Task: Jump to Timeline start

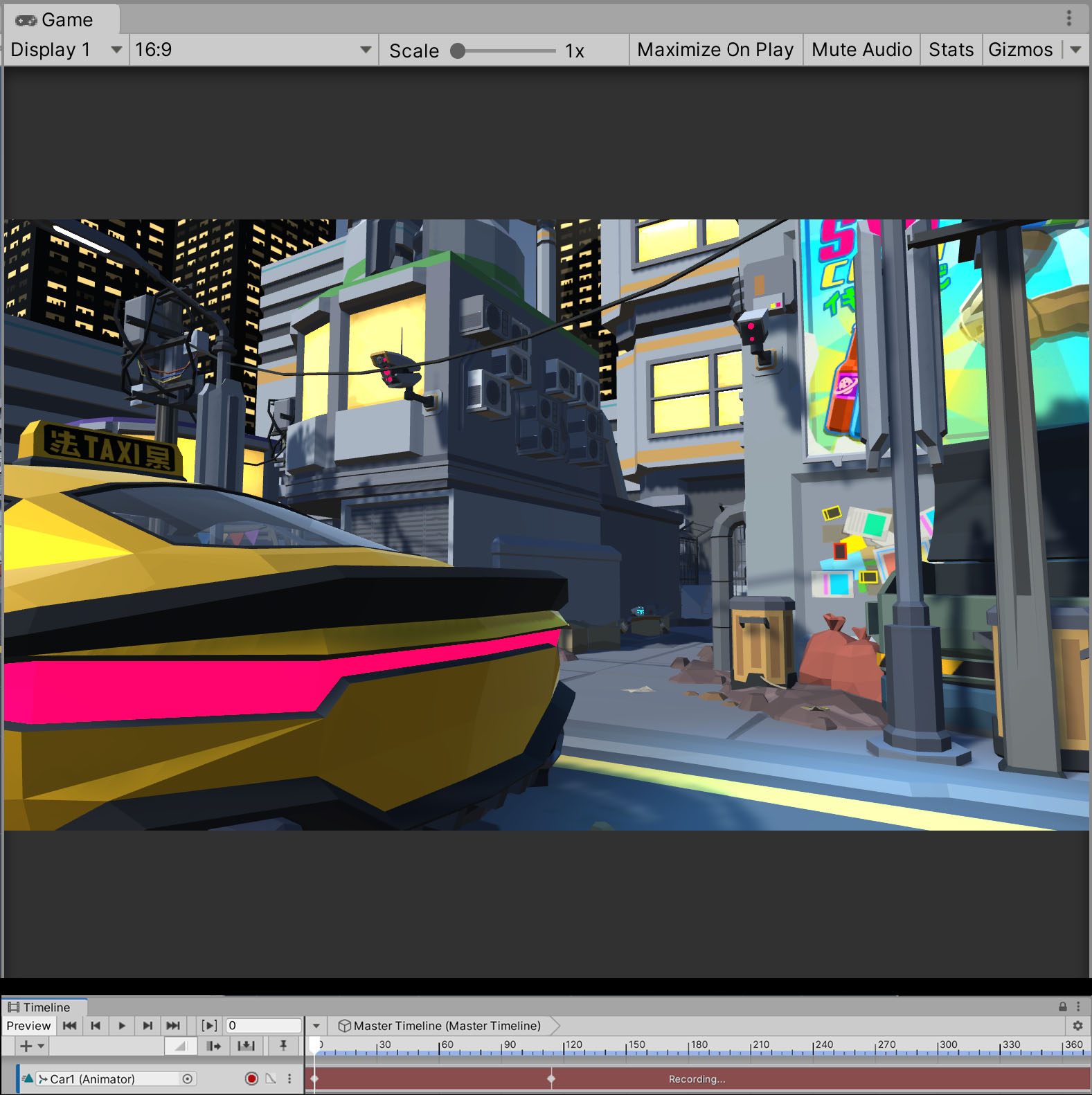Action: tap(69, 1026)
